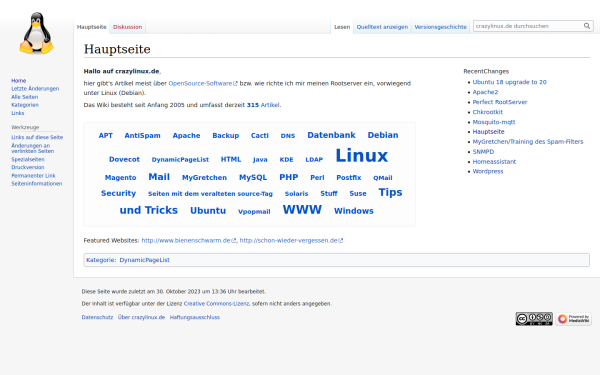
Task: Open the Postfix category tag
Action: (349, 178)
